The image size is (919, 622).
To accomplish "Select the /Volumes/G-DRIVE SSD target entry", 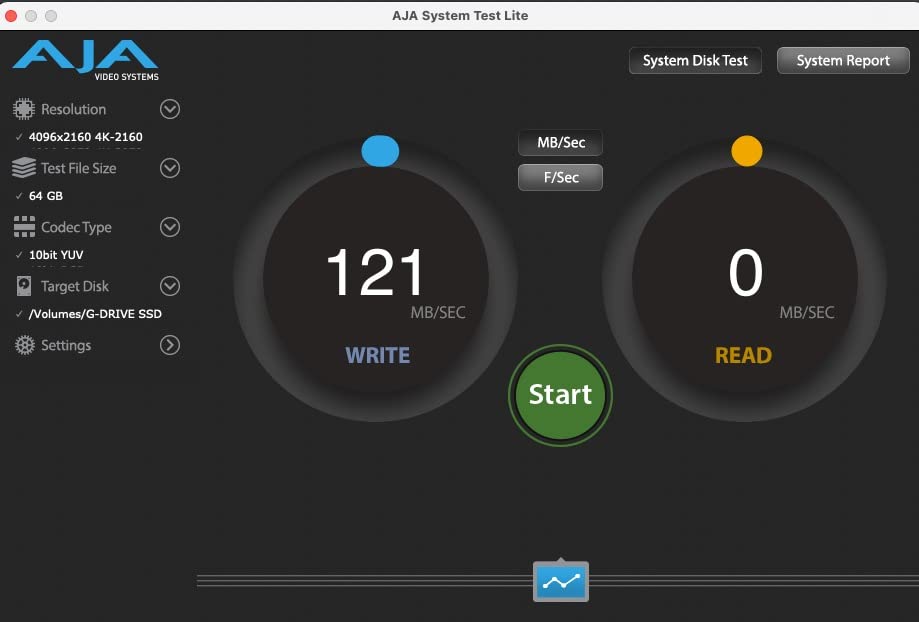I will [x=95, y=314].
